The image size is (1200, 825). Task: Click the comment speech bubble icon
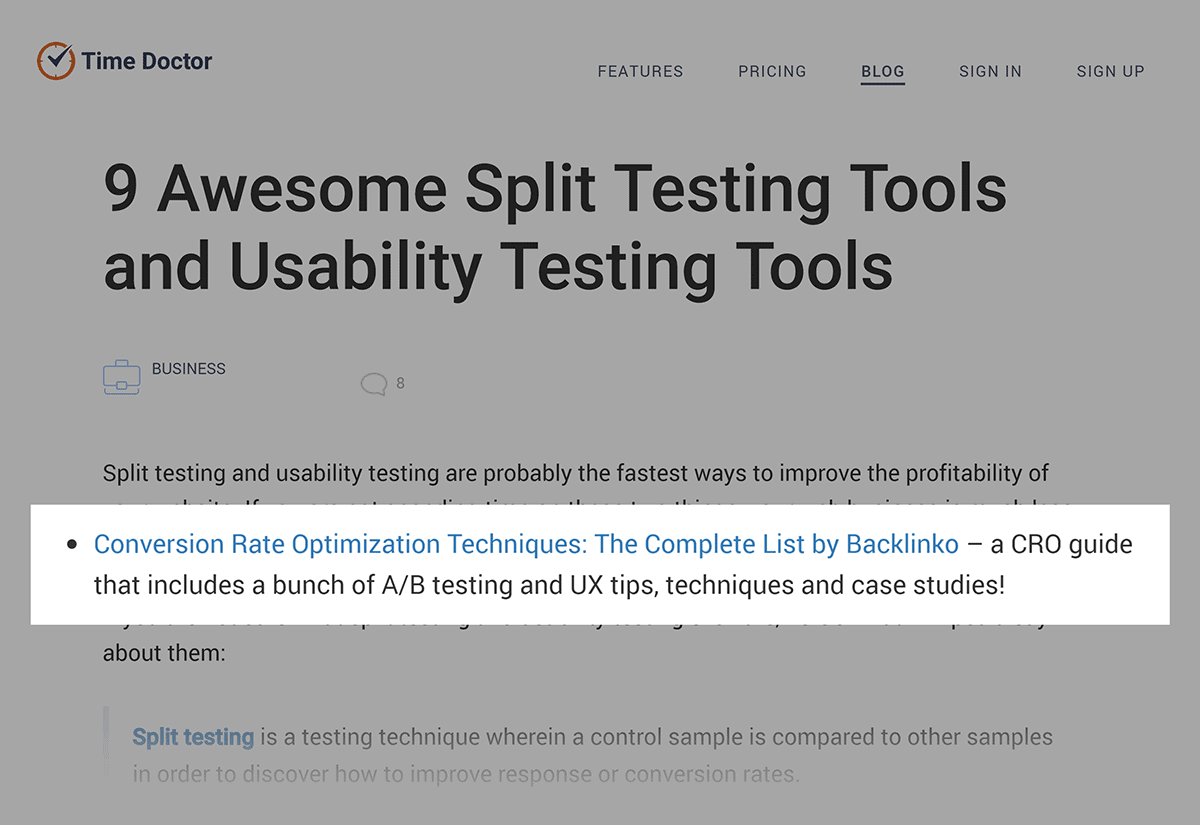[x=373, y=384]
